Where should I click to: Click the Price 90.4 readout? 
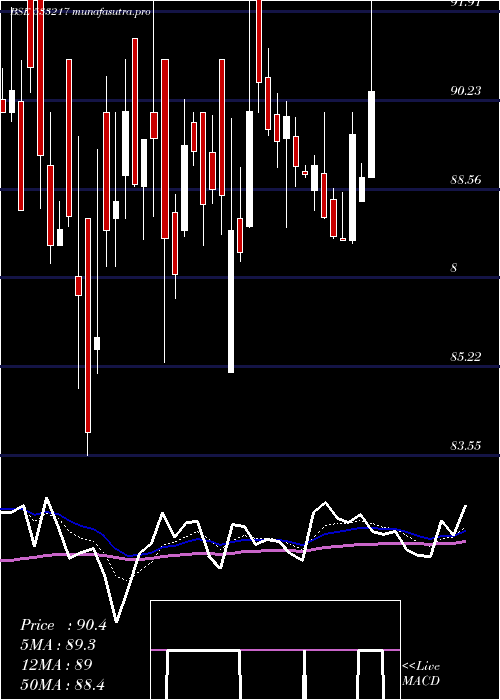point(63,625)
